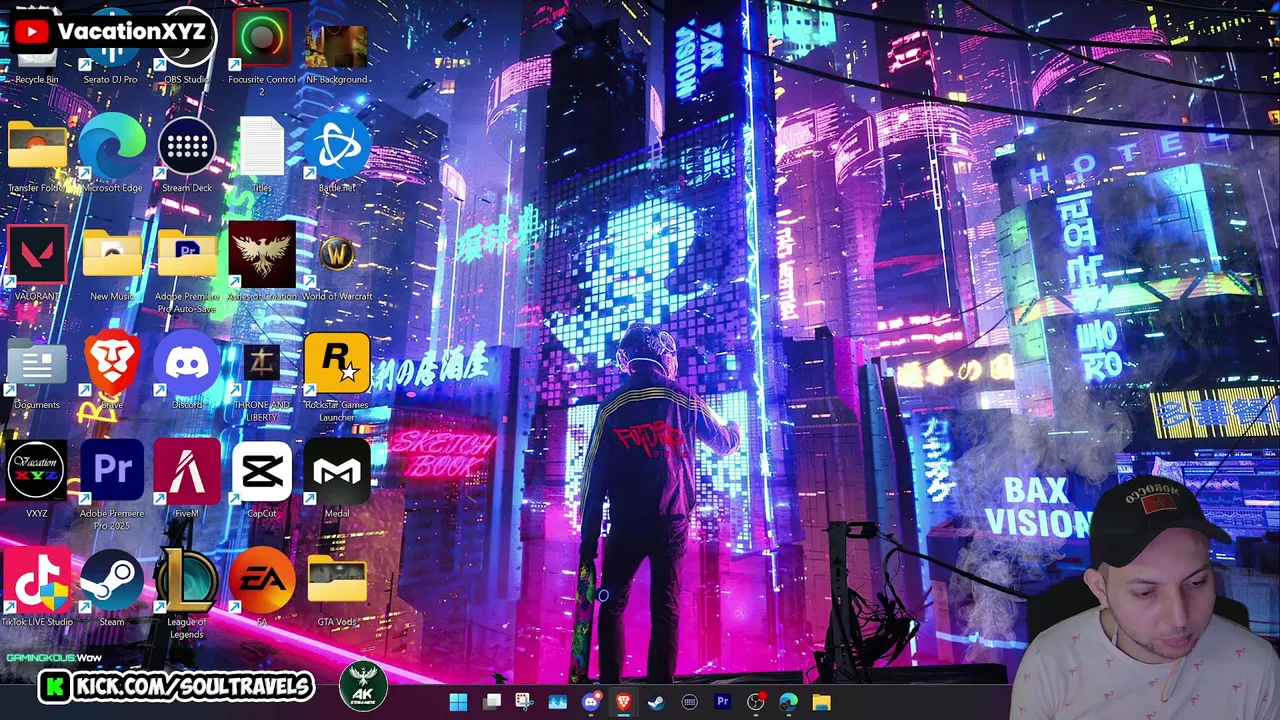Click the TikTok LIVE Studio shortcut

coord(37,588)
